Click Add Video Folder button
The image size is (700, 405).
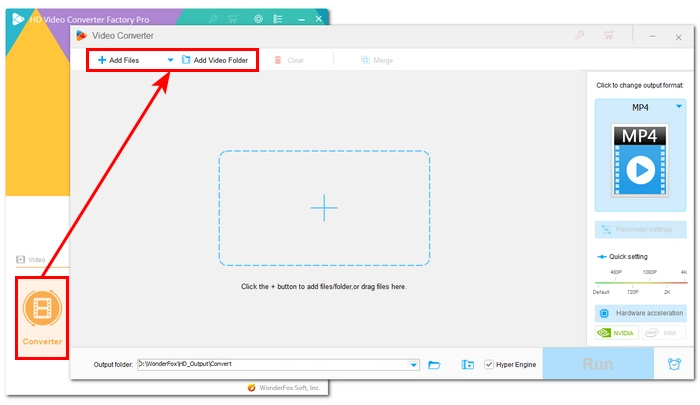[215, 60]
